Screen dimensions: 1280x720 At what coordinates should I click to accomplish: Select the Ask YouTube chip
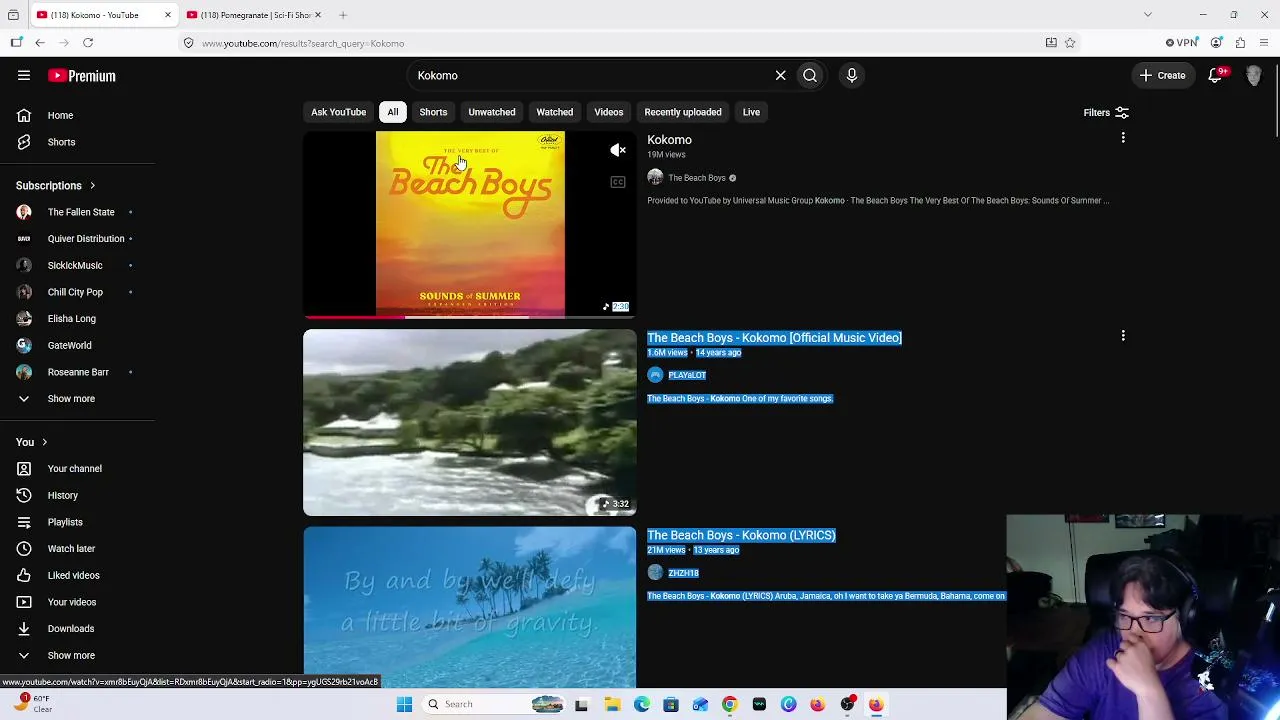coord(338,112)
